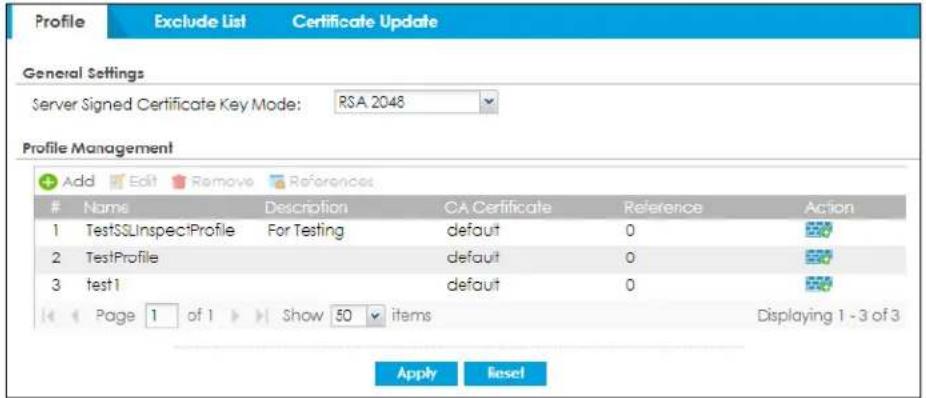Open References for selected profile

coord(322,181)
